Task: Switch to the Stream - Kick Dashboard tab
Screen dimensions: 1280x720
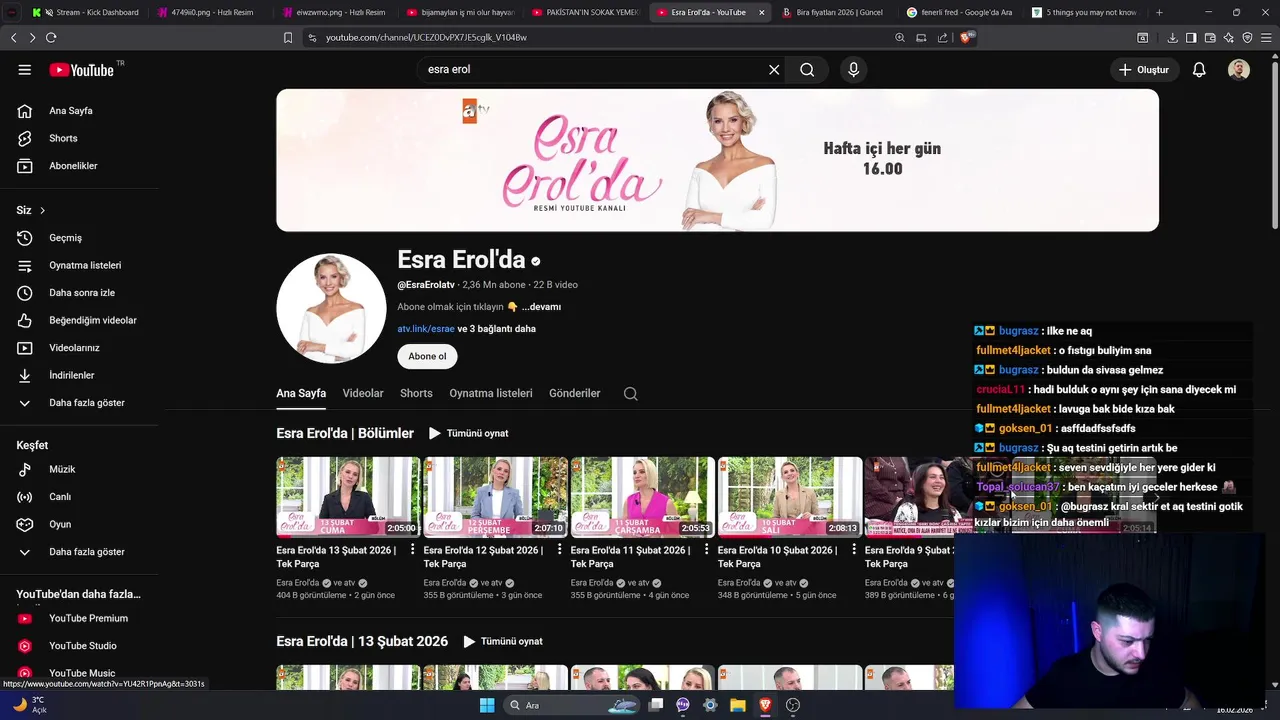Action: click(x=89, y=13)
